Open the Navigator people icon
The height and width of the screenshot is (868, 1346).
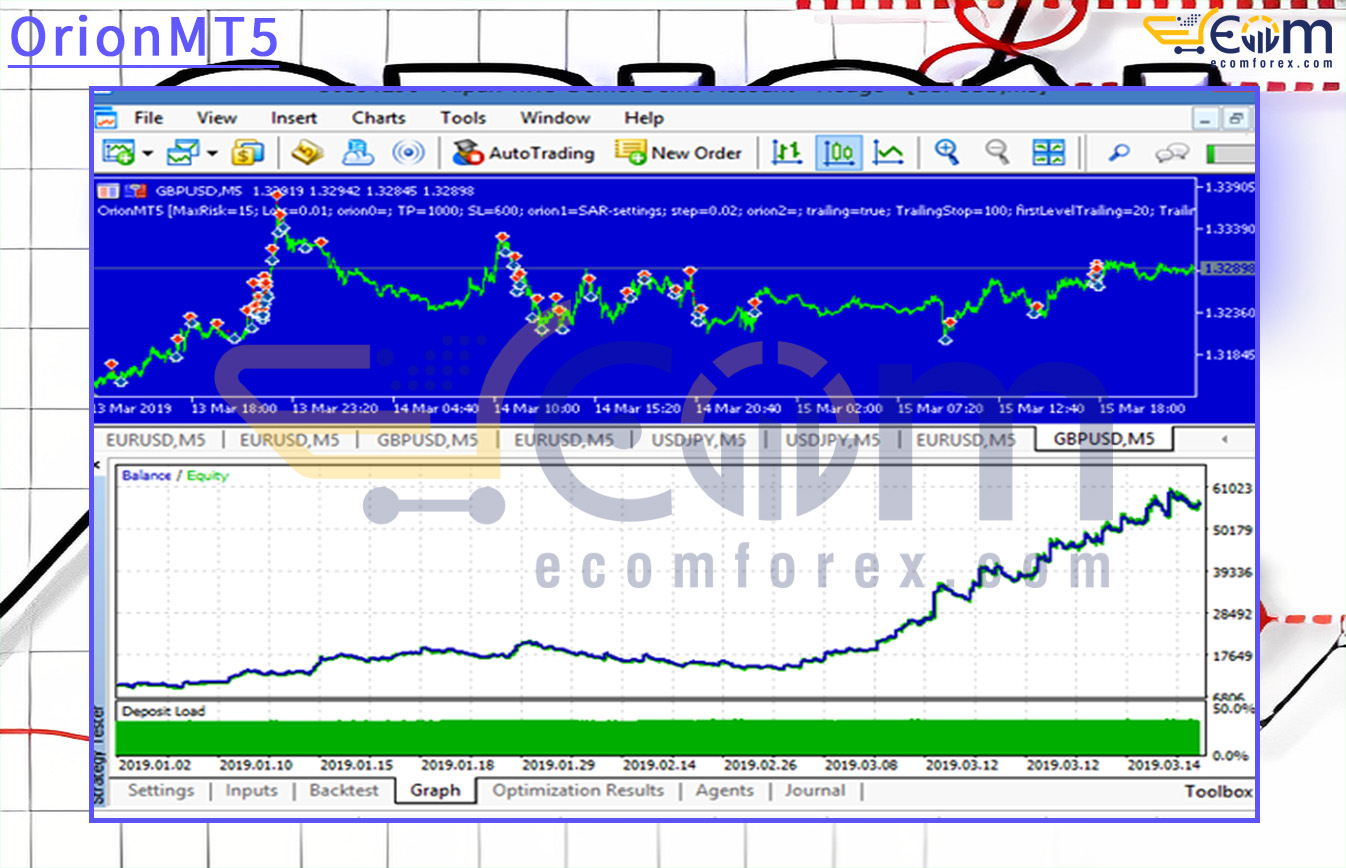click(357, 153)
